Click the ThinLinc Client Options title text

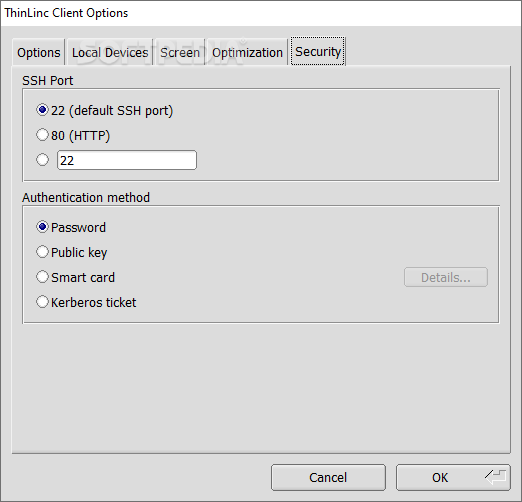[x=66, y=13]
